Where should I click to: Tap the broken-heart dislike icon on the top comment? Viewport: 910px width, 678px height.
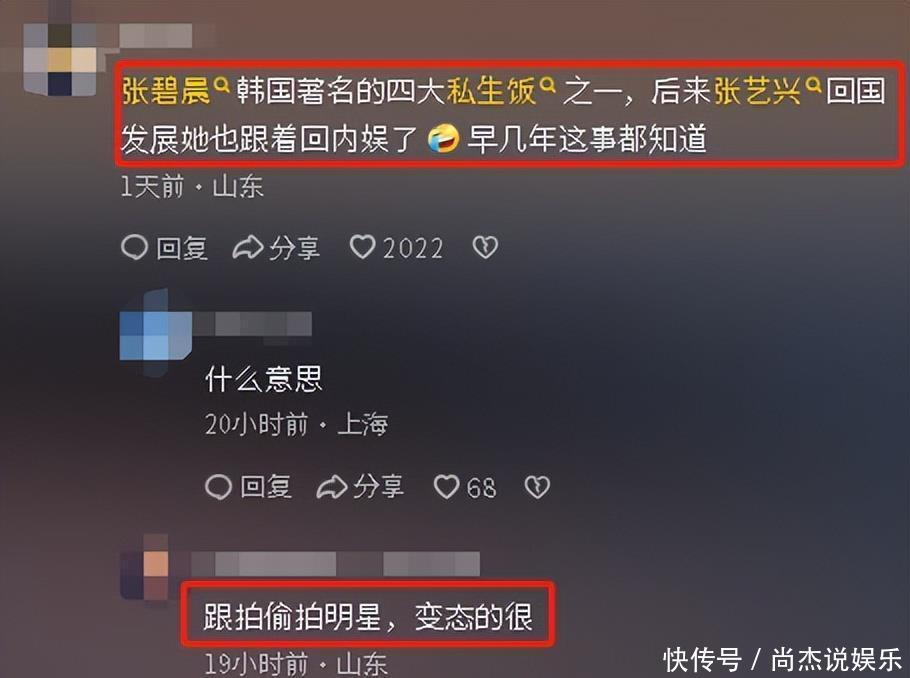[485, 248]
